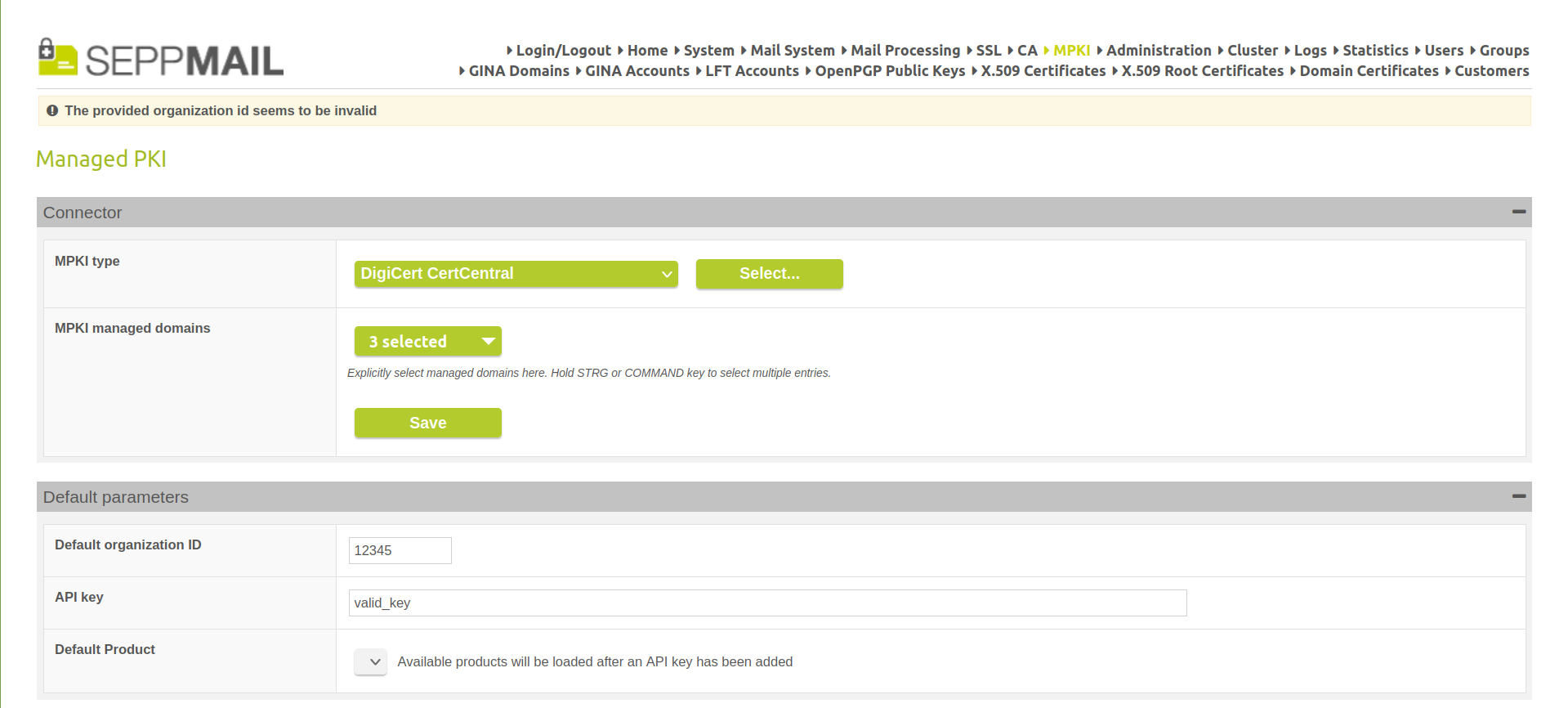
Task: Open the Logs page
Action: (1310, 51)
